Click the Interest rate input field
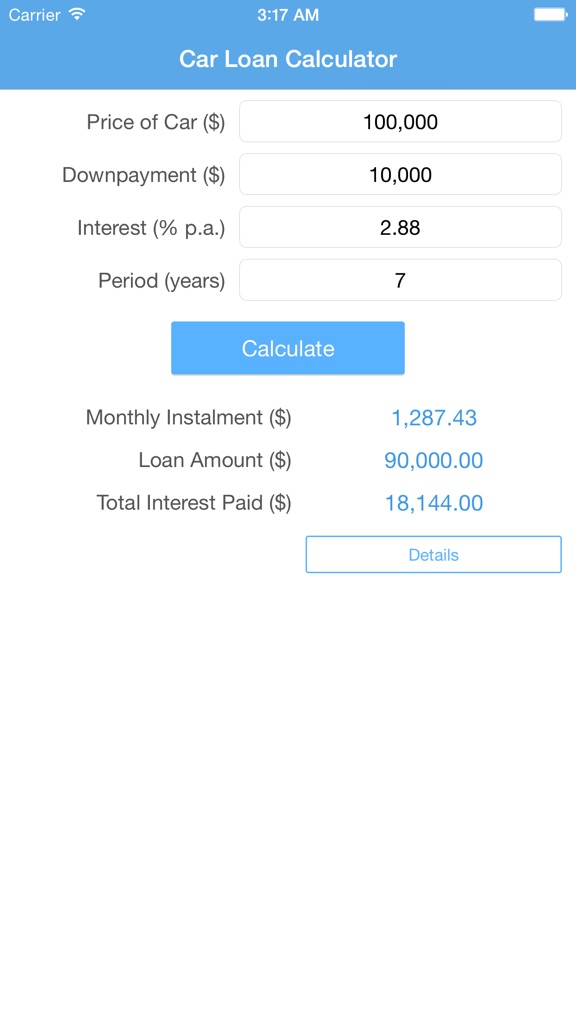The height and width of the screenshot is (1024, 576). point(400,227)
